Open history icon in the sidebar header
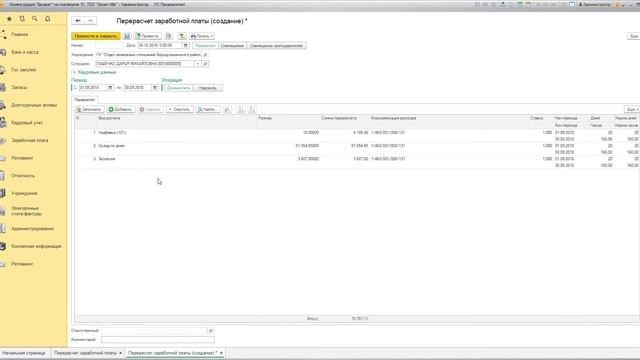This screenshot has height=360, width=640. pos(22,19)
